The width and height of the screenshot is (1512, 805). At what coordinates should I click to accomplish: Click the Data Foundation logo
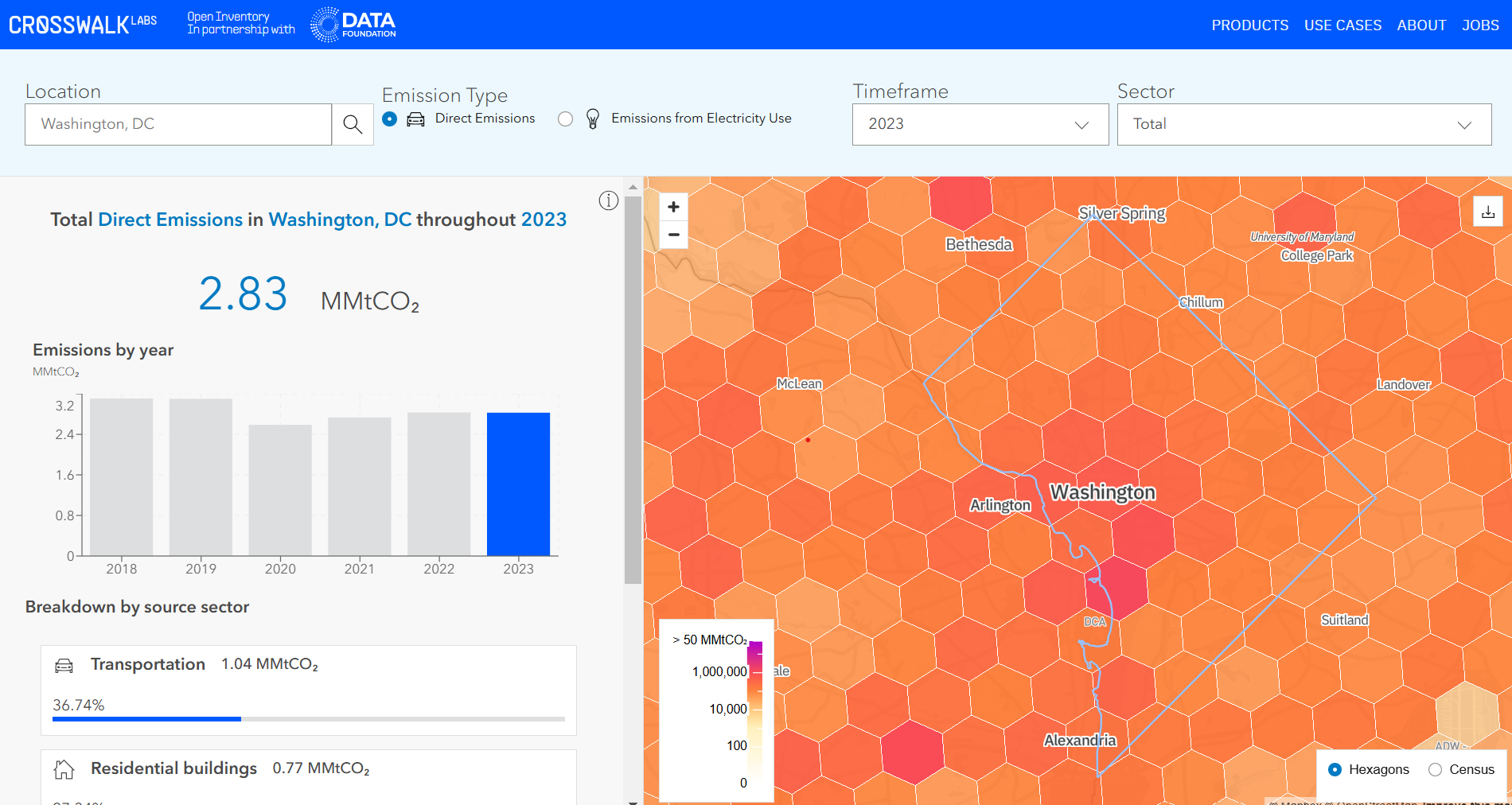tap(353, 24)
